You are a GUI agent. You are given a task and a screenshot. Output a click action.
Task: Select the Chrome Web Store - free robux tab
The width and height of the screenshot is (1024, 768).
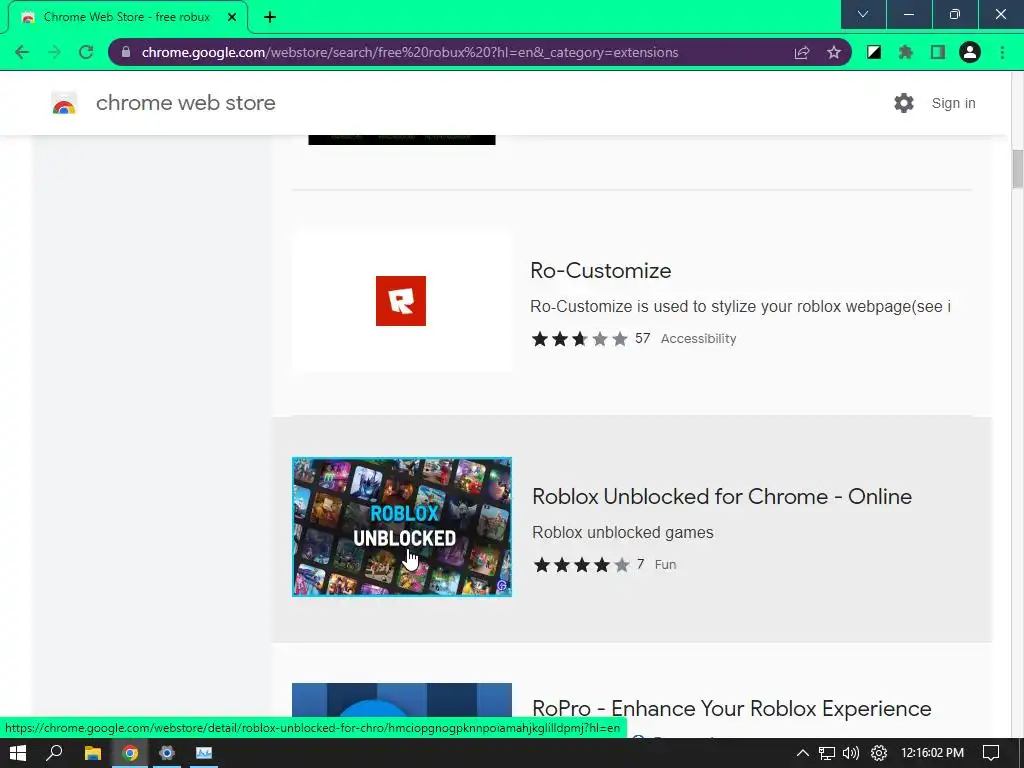128,17
